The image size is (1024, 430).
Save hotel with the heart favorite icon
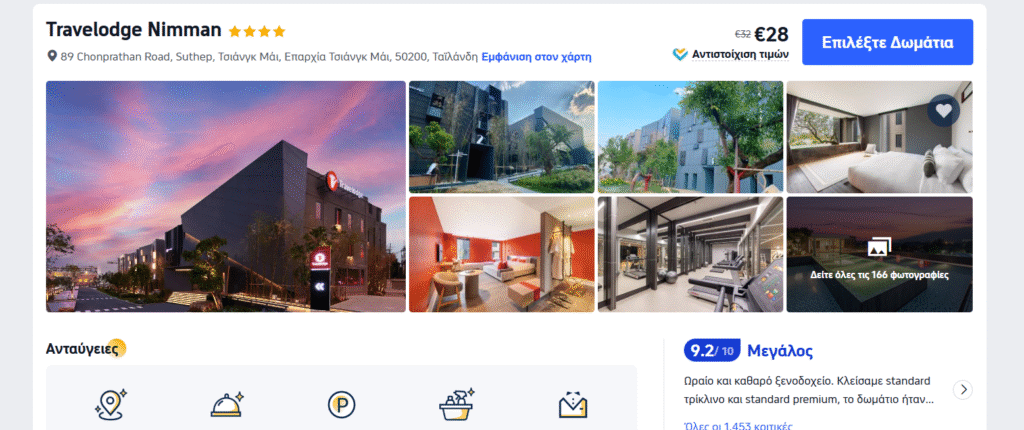click(x=943, y=110)
